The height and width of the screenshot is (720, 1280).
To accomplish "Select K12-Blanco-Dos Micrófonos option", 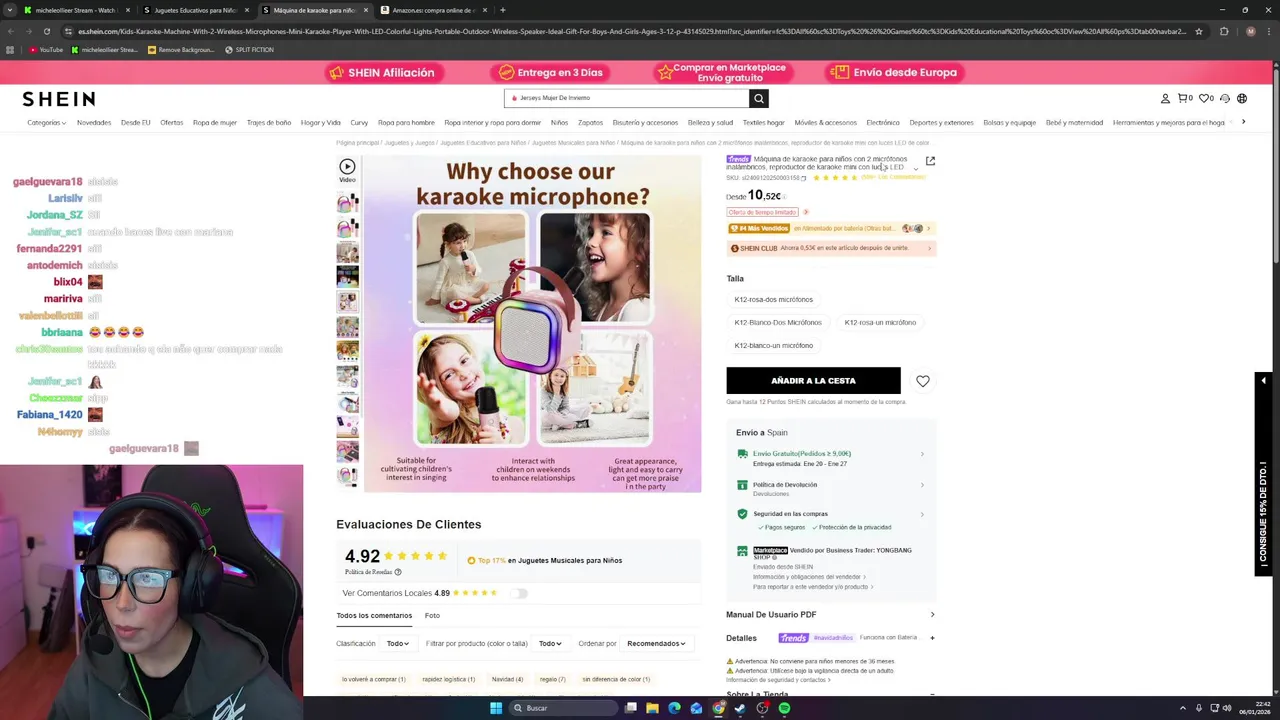I will click(x=778, y=322).
